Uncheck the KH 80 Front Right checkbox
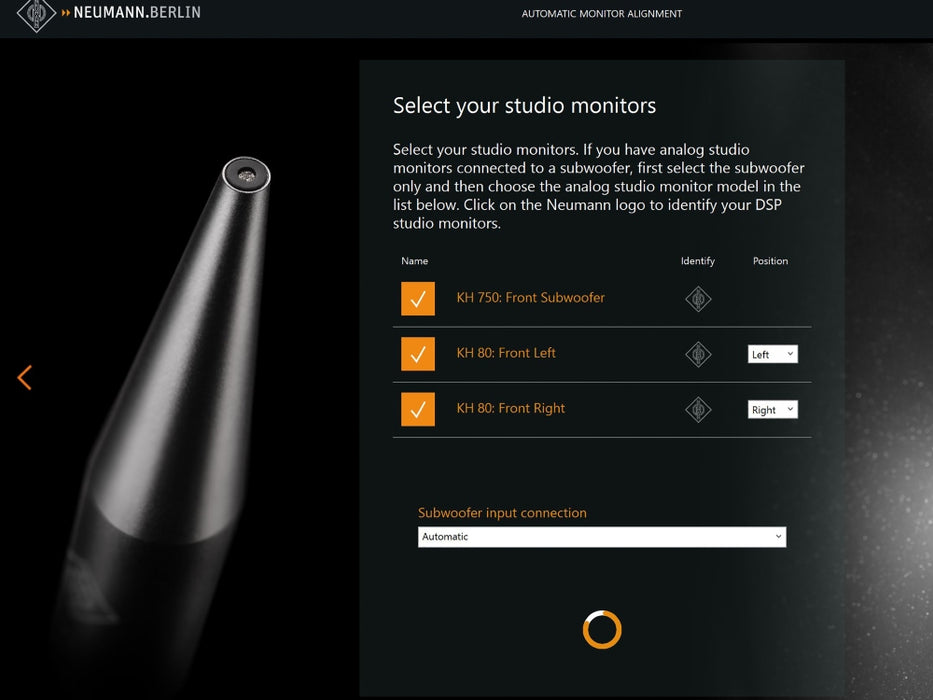This screenshot has height=700, width=933. point(418,410)
